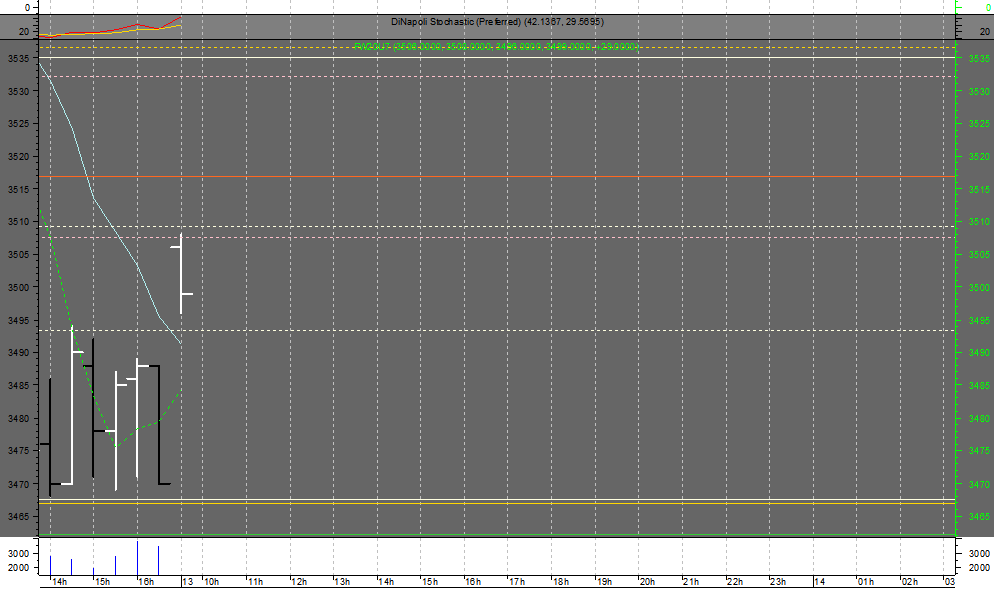
Task: Click the 17h label on the time axis
Action: pyautogui.click(x=517, y=582)
